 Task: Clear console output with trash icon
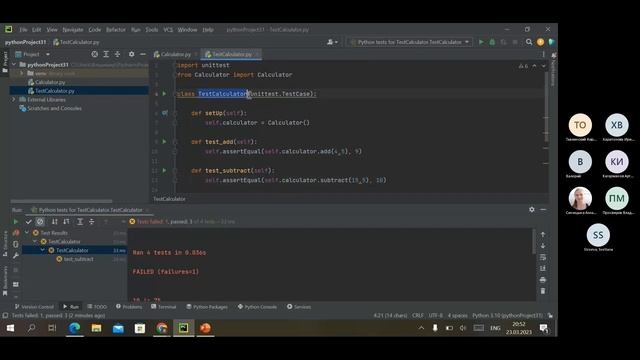pyautogui.click(x=543, y=291)
